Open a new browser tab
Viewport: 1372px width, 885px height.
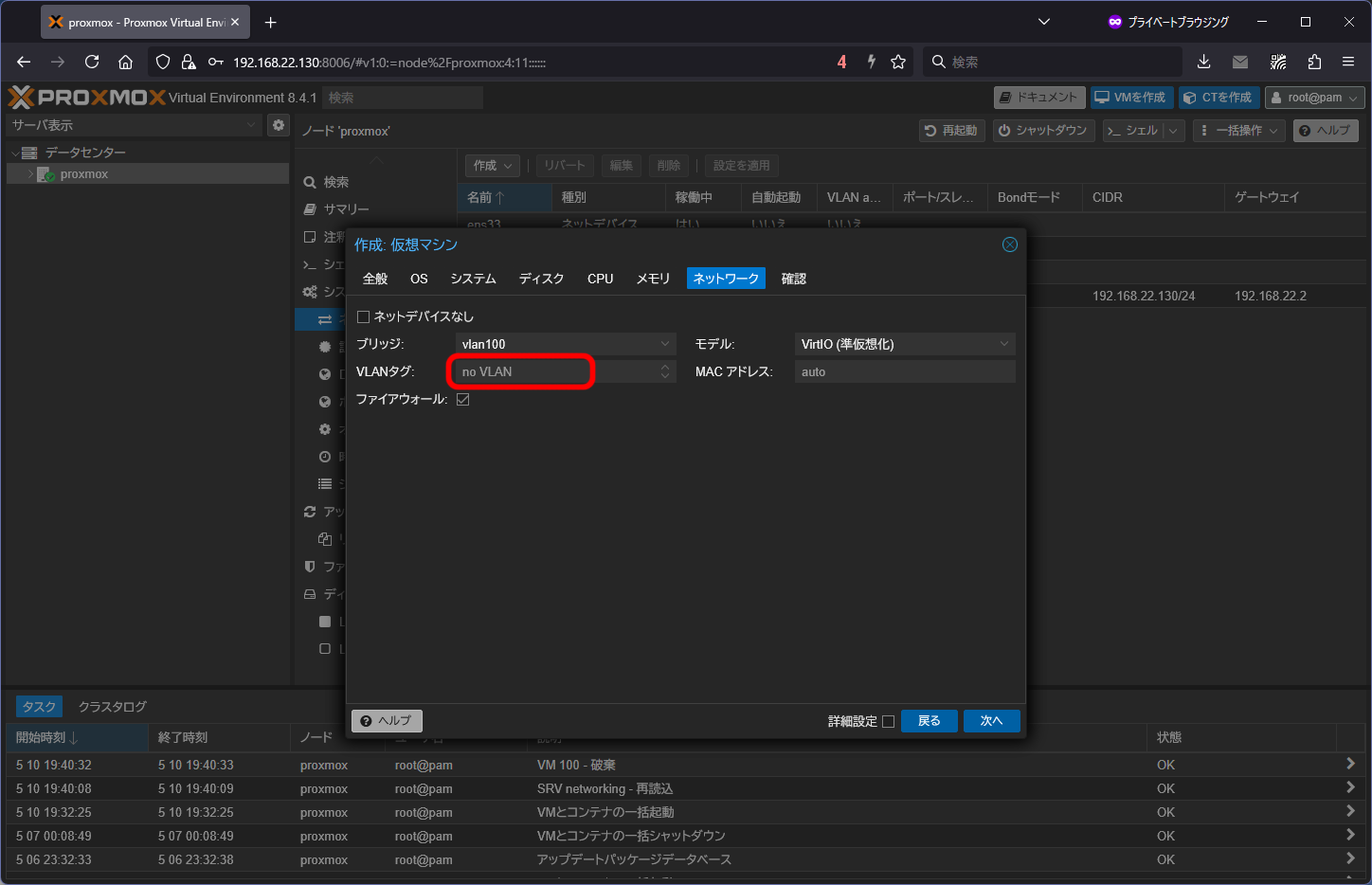[x=271, y=22]
